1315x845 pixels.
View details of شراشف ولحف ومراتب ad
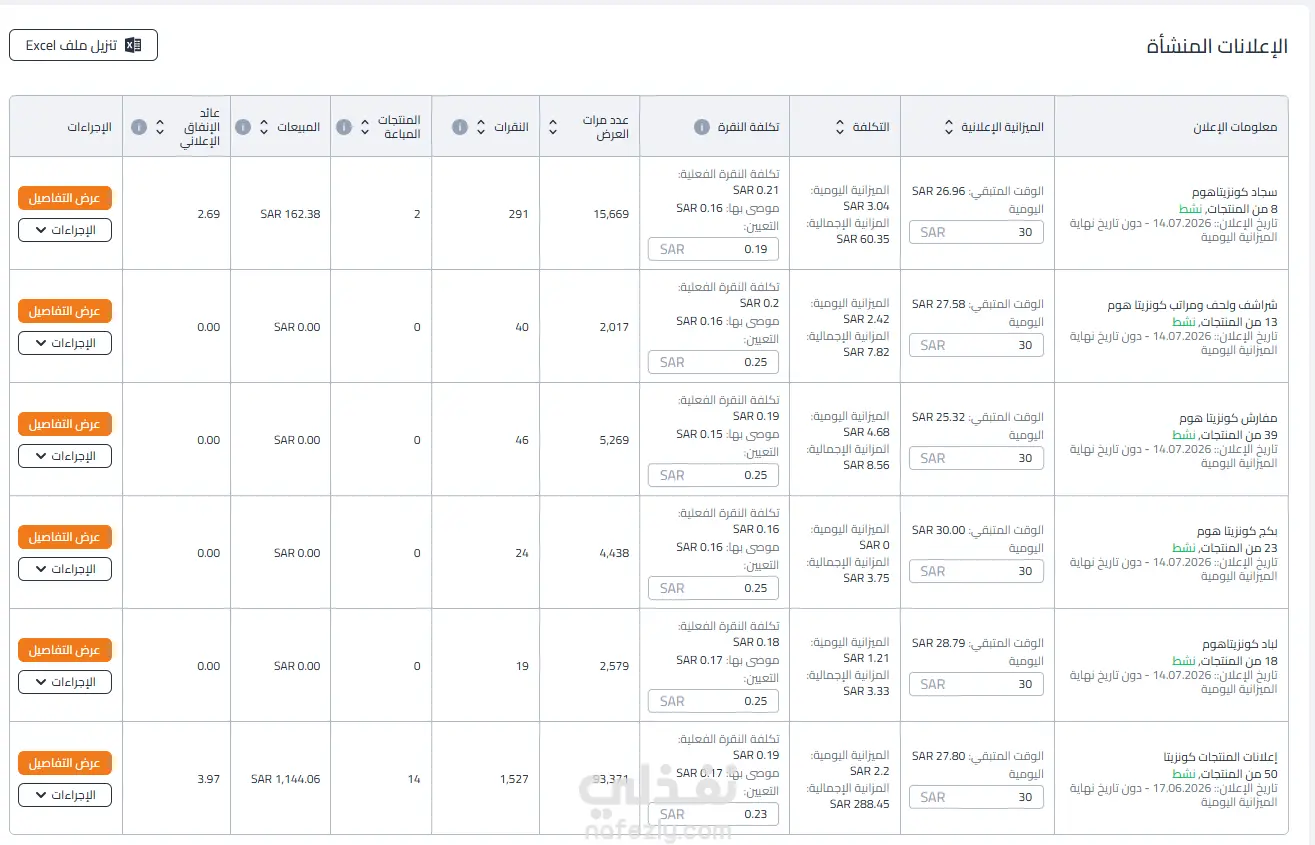(x=65, y=311)
